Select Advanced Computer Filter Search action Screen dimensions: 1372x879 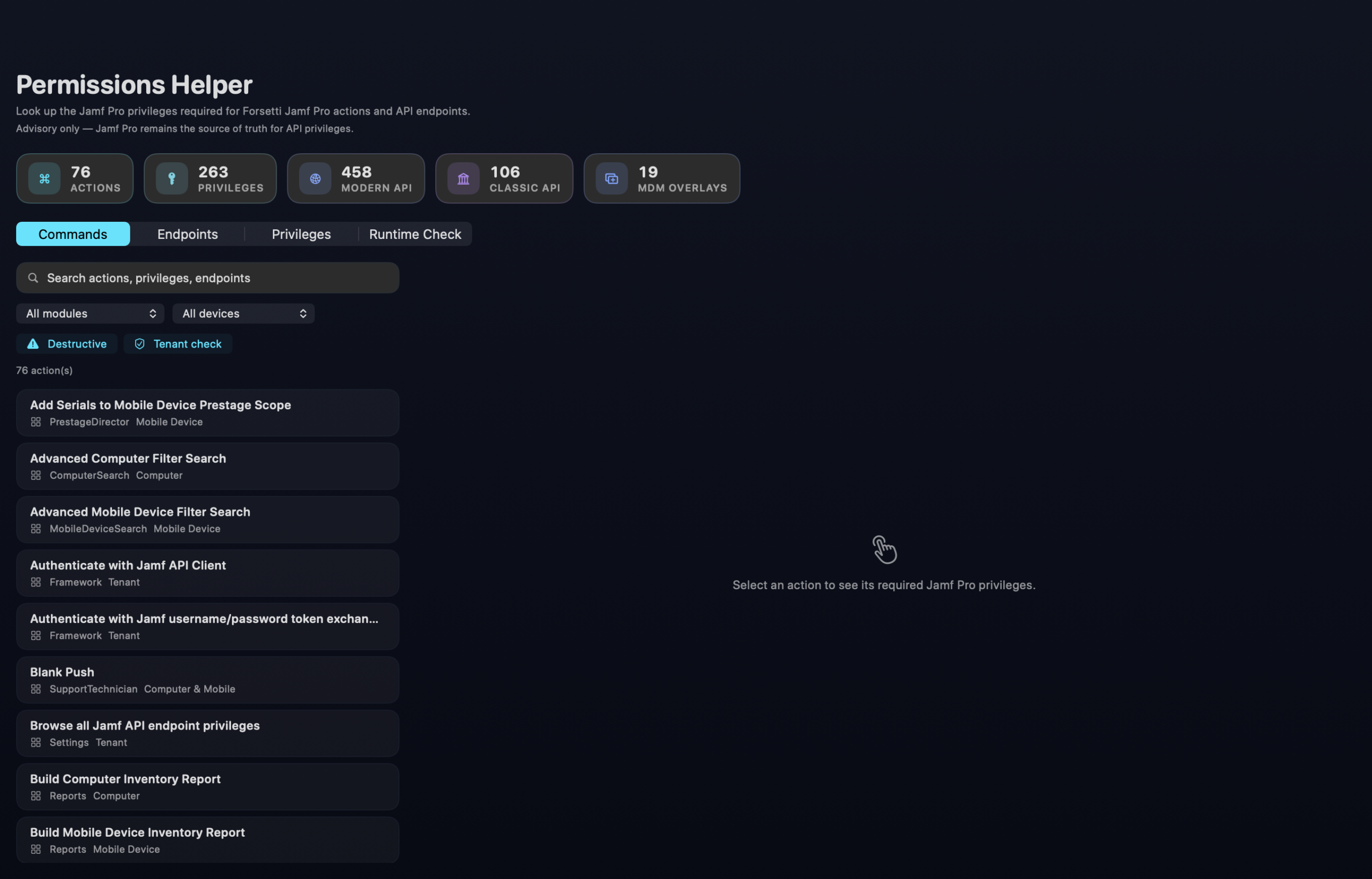pyautogui.click(x=208, y=467)
